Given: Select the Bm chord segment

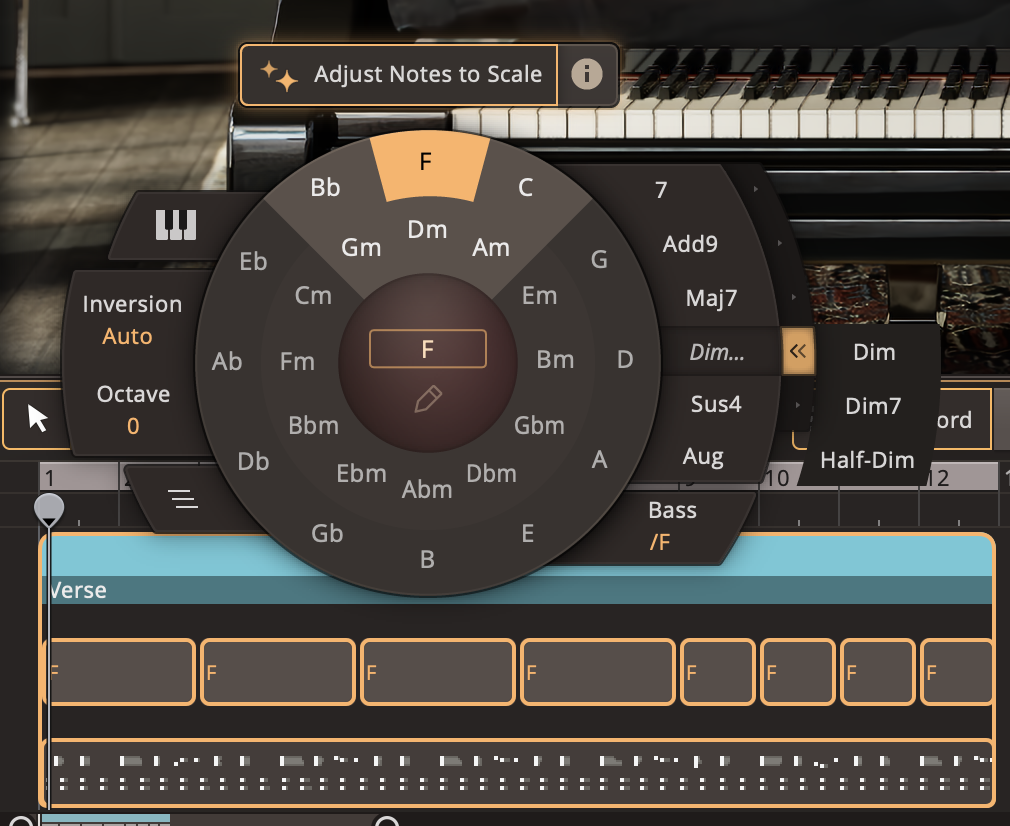Looking at the screenshot, I should [x=555, y=360].
